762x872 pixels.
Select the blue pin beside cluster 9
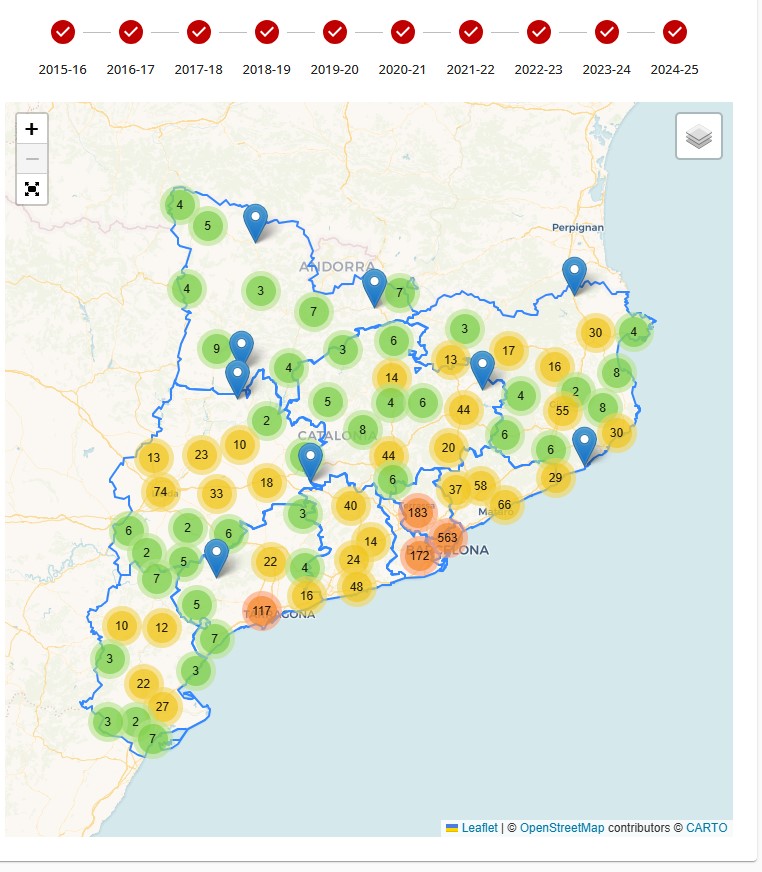click(x=241, y=346)
